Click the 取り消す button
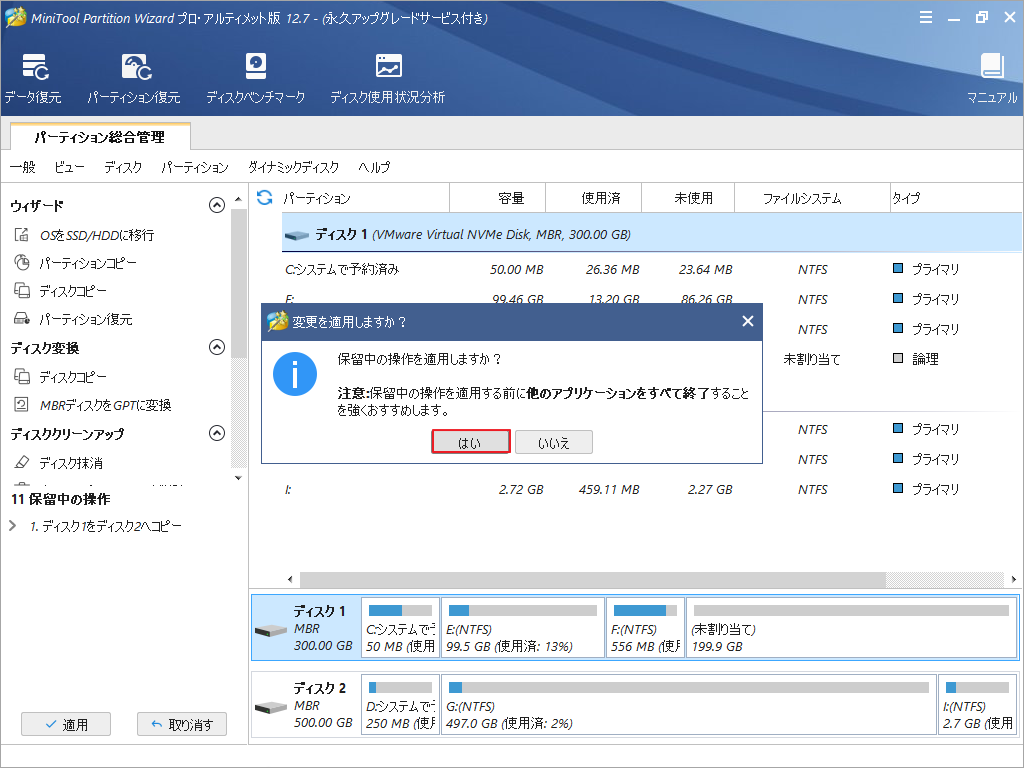The image size is (1024, 768). click(181, 724)
